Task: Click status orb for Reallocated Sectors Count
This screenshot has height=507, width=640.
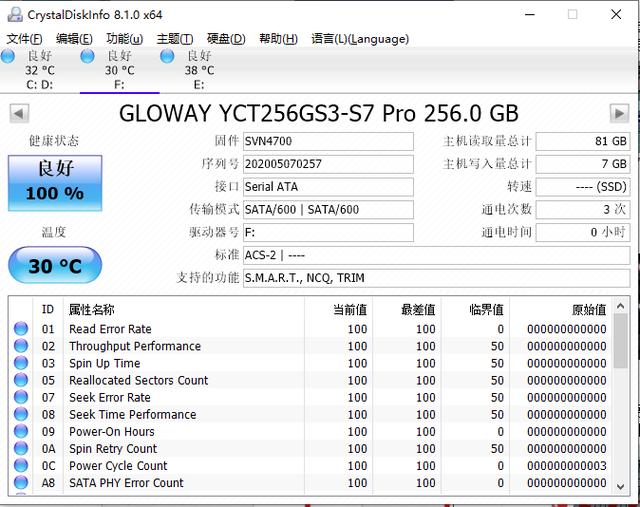Action: [21, 380]
